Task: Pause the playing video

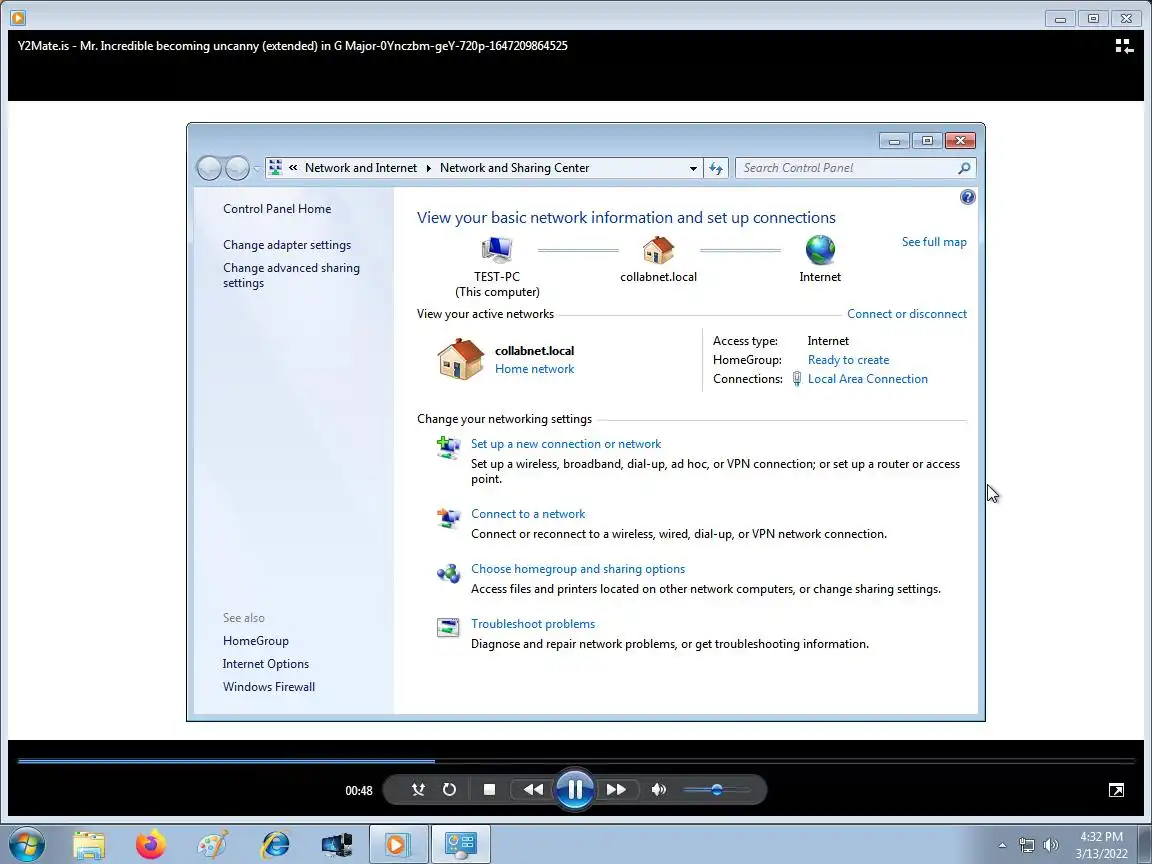Action: (x=575, y=790)
